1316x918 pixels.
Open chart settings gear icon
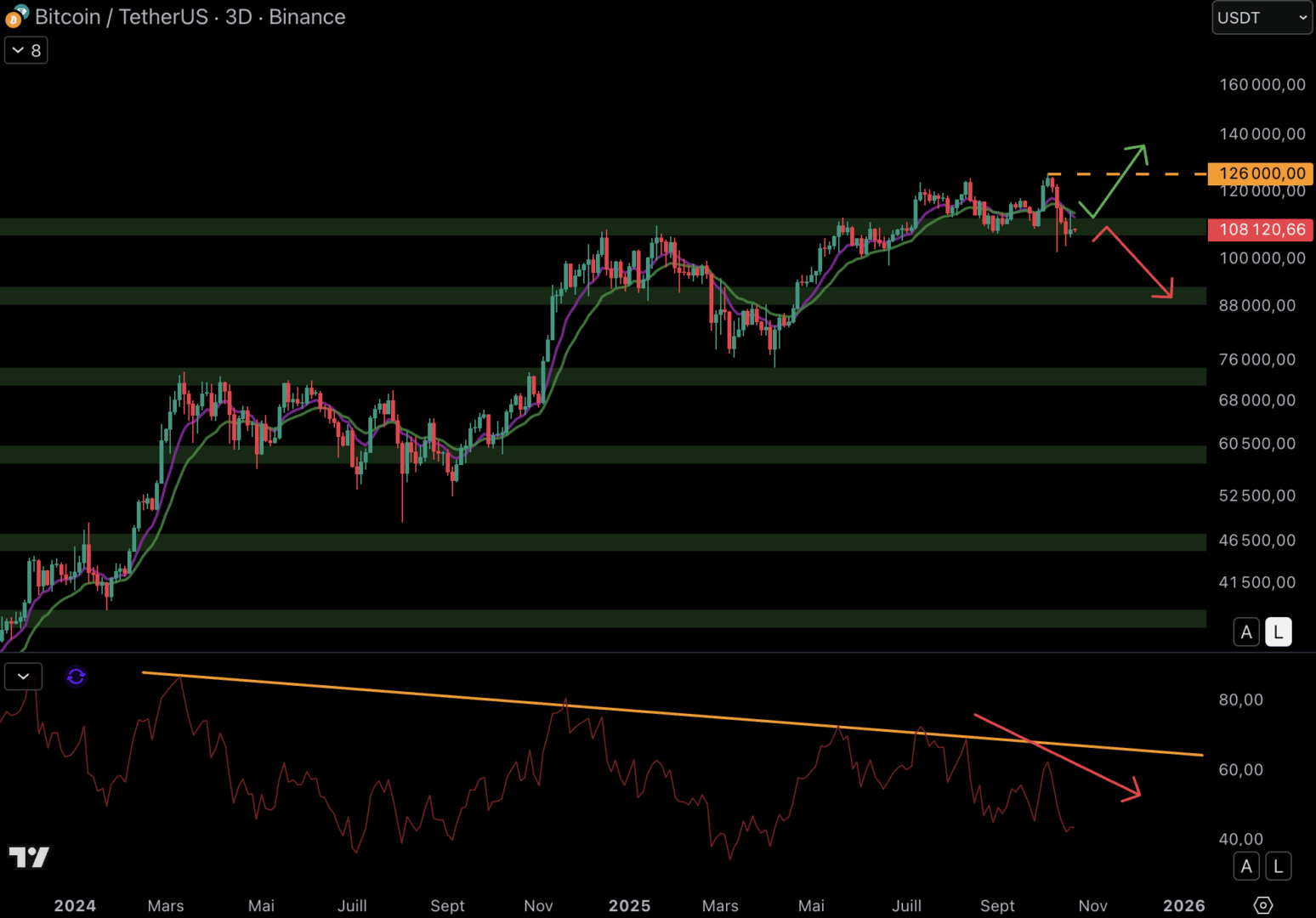pos(1262,905)
